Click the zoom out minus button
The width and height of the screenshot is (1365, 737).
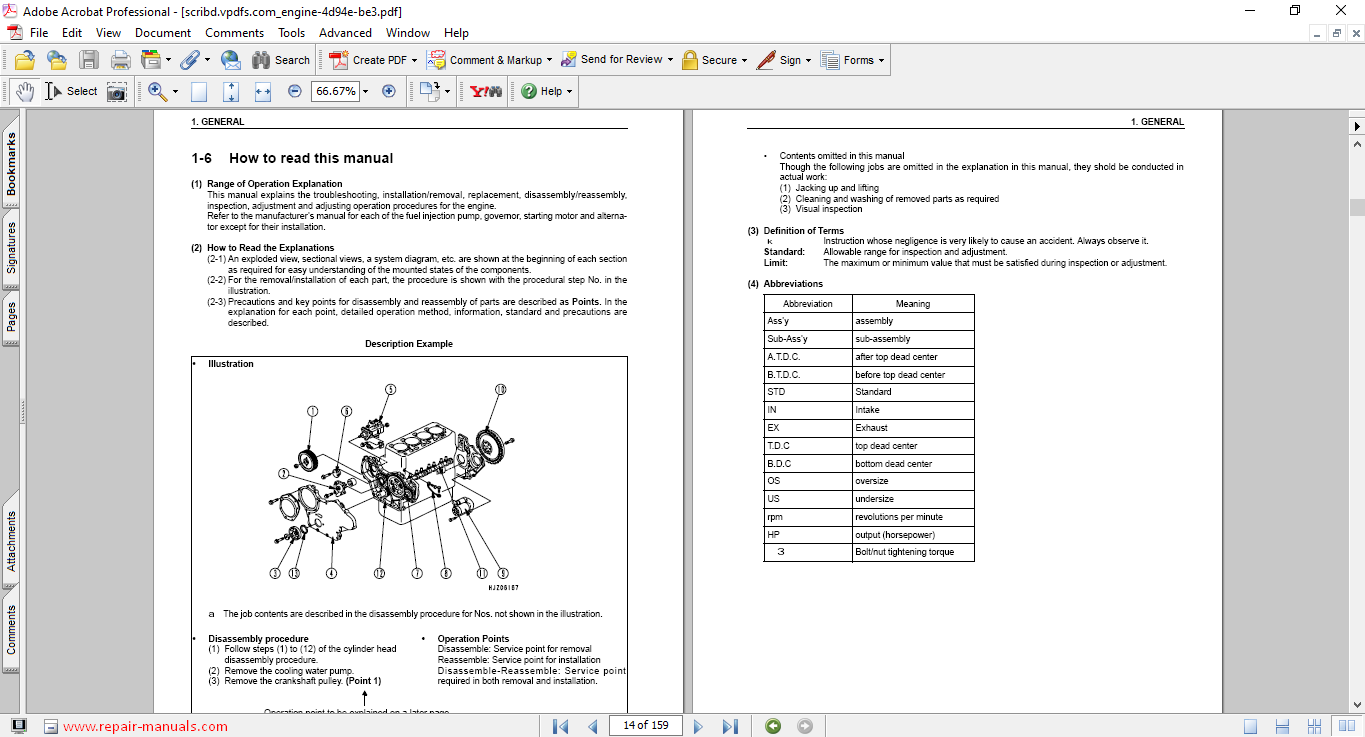click(295, 91)
